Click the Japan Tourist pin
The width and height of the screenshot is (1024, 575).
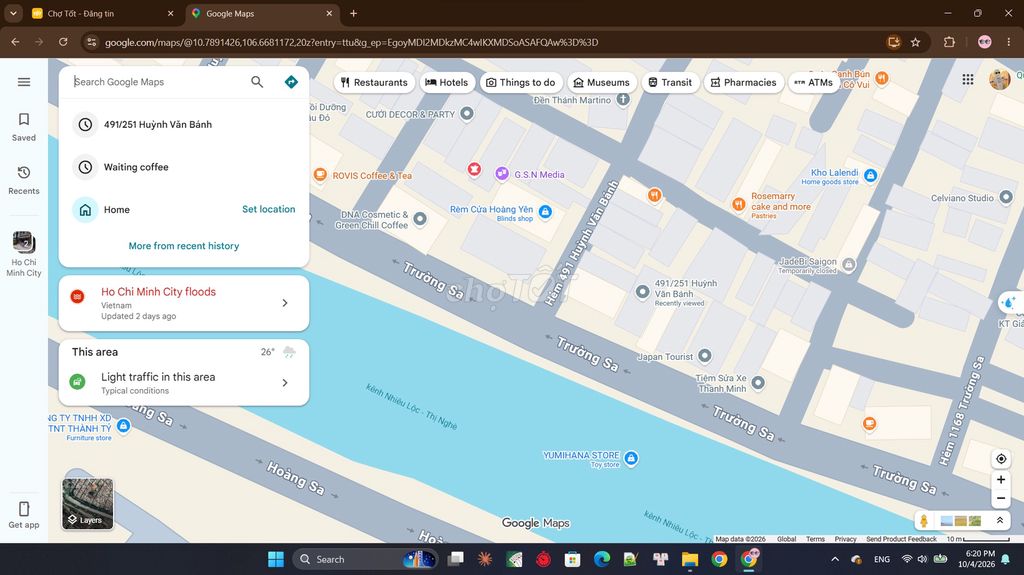tap(704, 355)
